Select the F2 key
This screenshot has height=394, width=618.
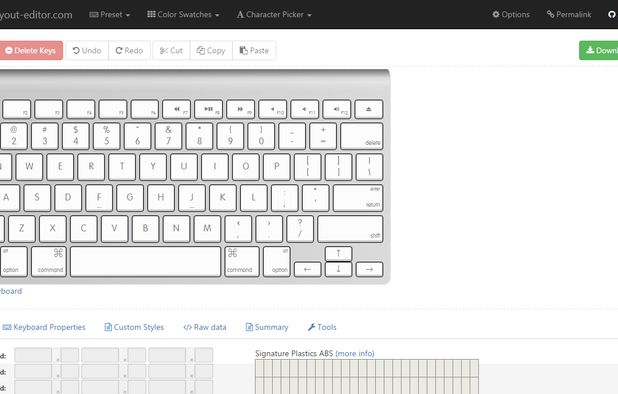pos(17,109)
